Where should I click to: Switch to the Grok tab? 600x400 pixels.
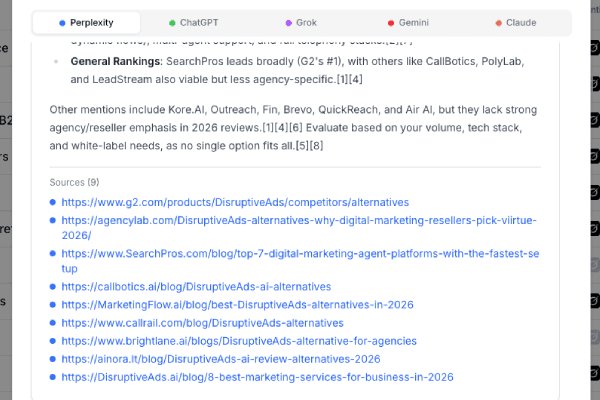pos(301,23)
